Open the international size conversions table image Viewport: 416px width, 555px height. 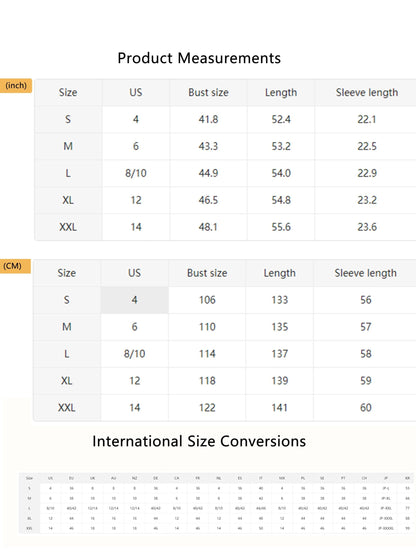[217, 503]
